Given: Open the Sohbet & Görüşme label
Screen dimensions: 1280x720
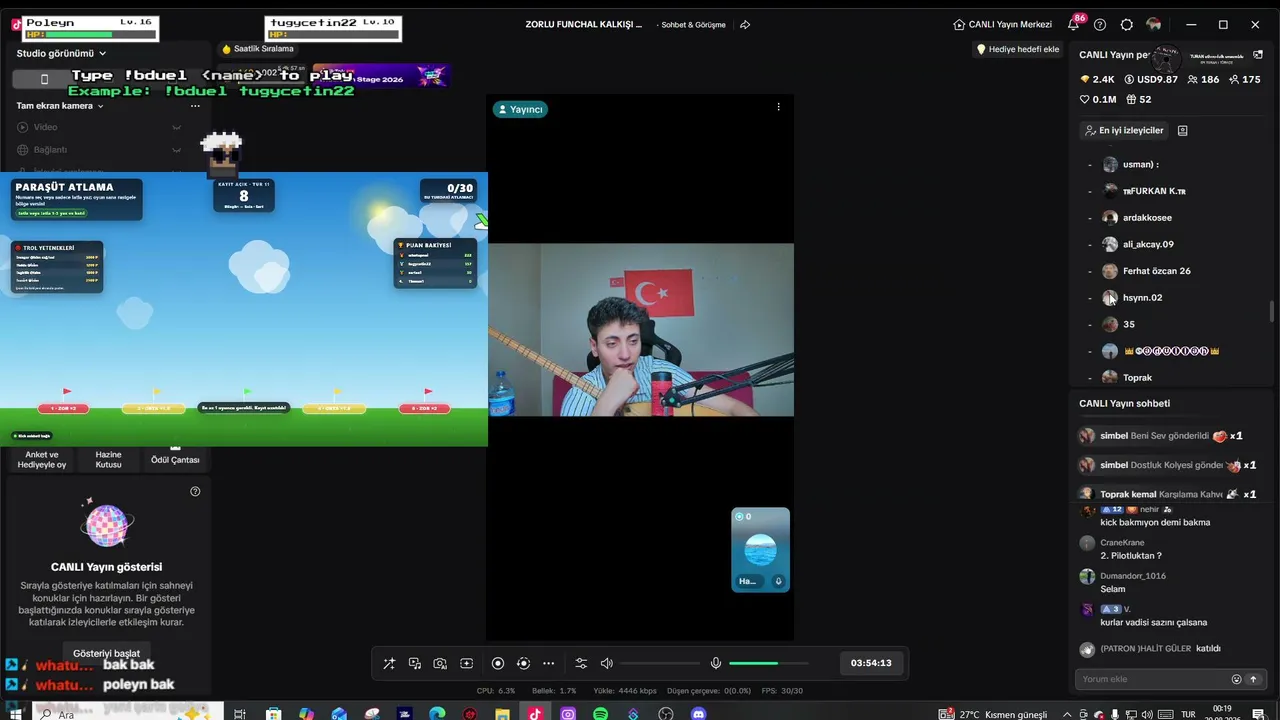Looking at the screenshot, I should point(693,24).
